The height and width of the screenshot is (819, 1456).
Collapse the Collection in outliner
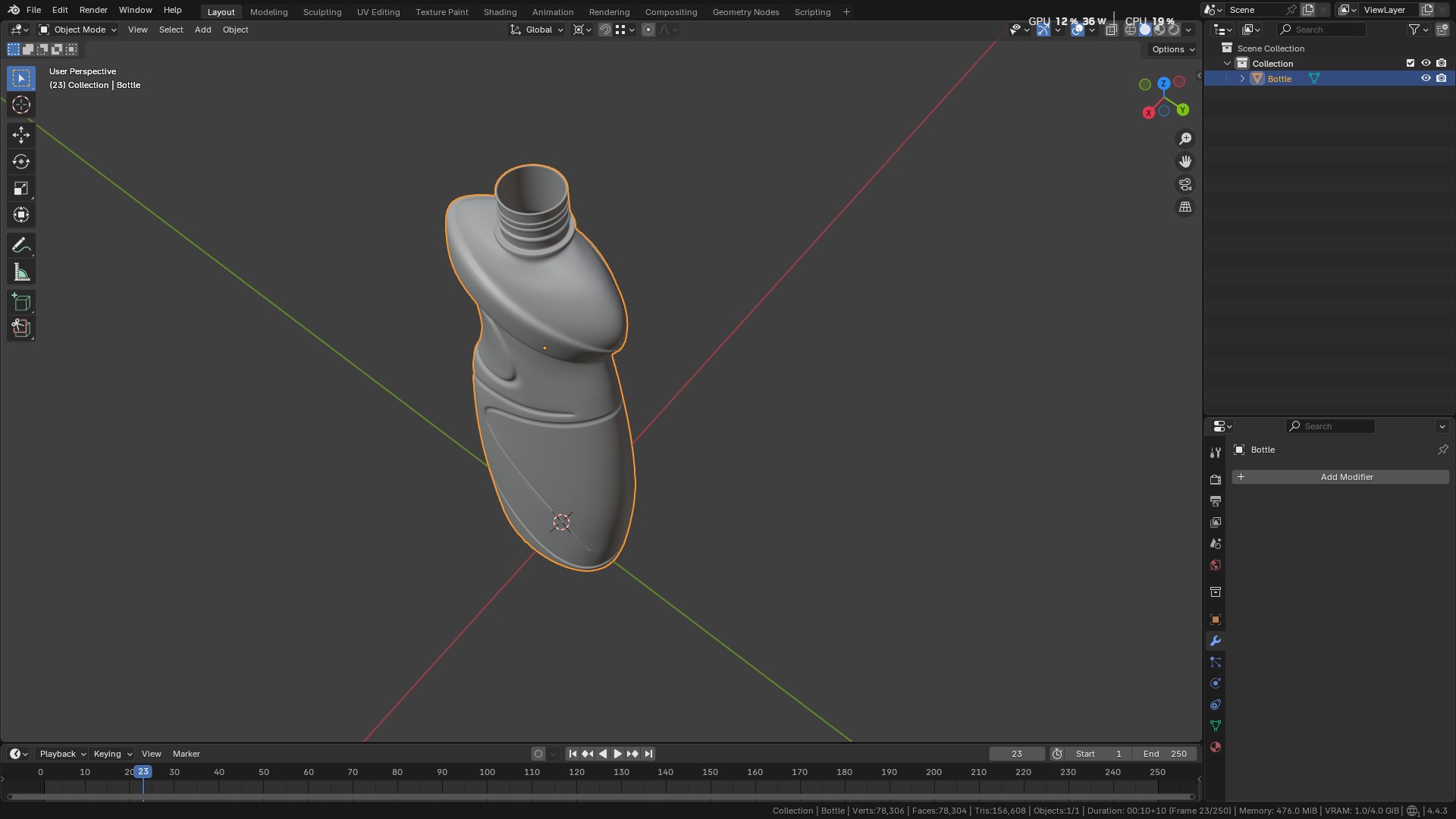[1228, 64]
